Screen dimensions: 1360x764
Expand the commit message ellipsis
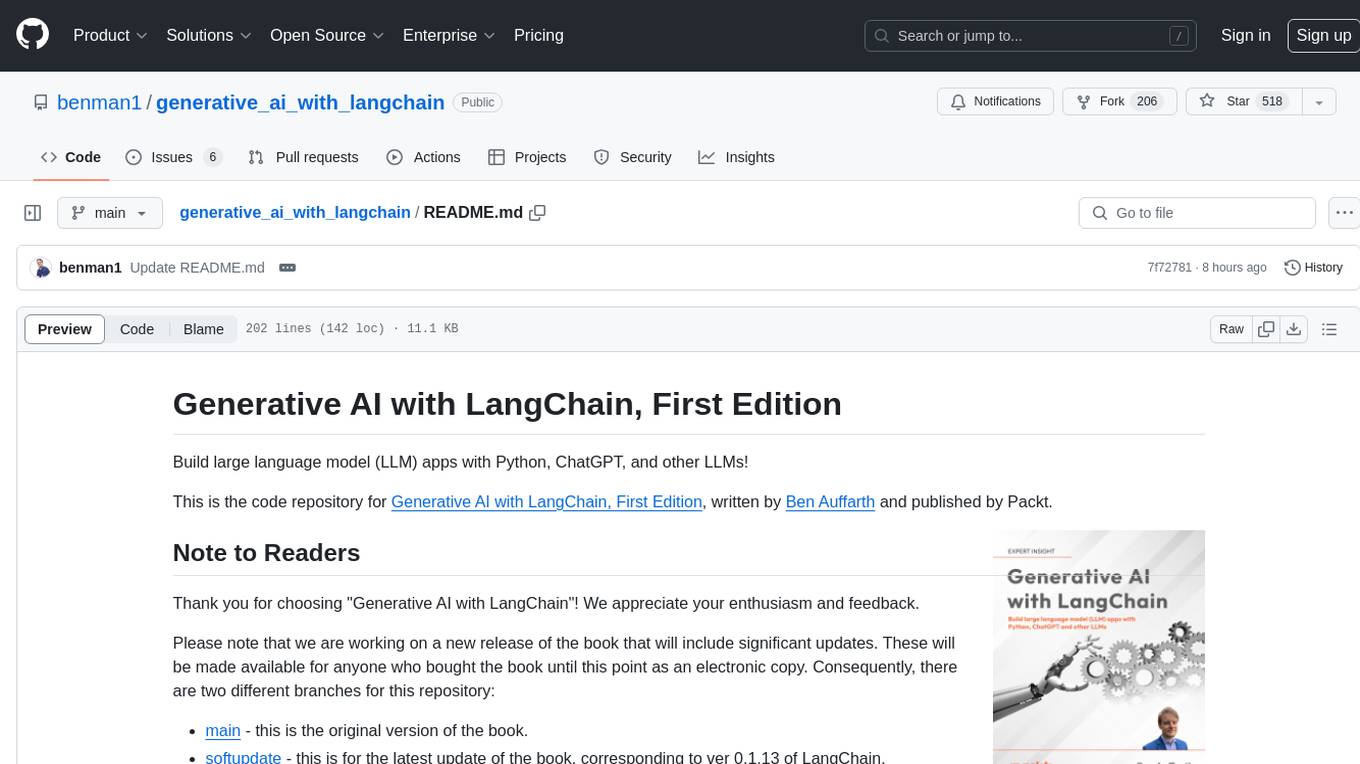pos(287,268)
